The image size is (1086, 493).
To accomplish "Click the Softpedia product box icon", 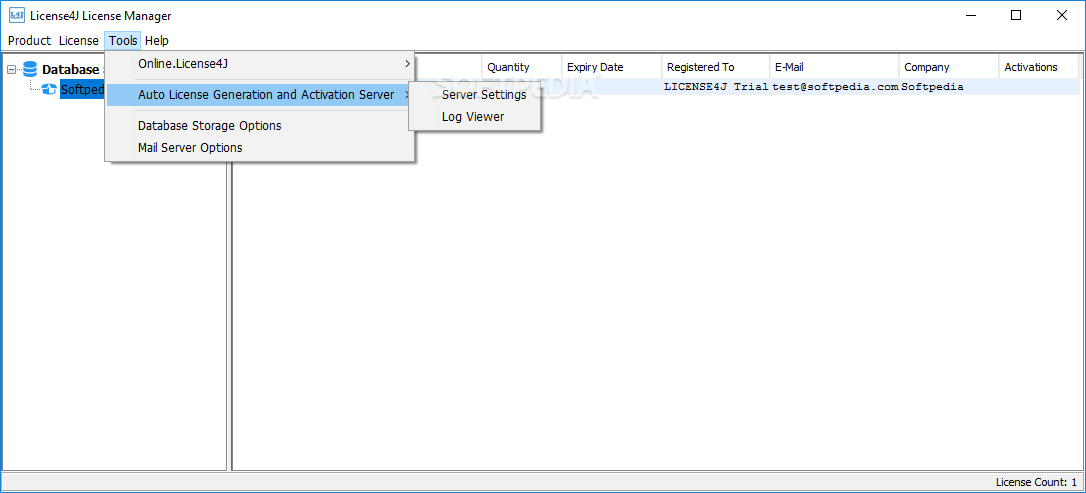I will pos(49,89).
